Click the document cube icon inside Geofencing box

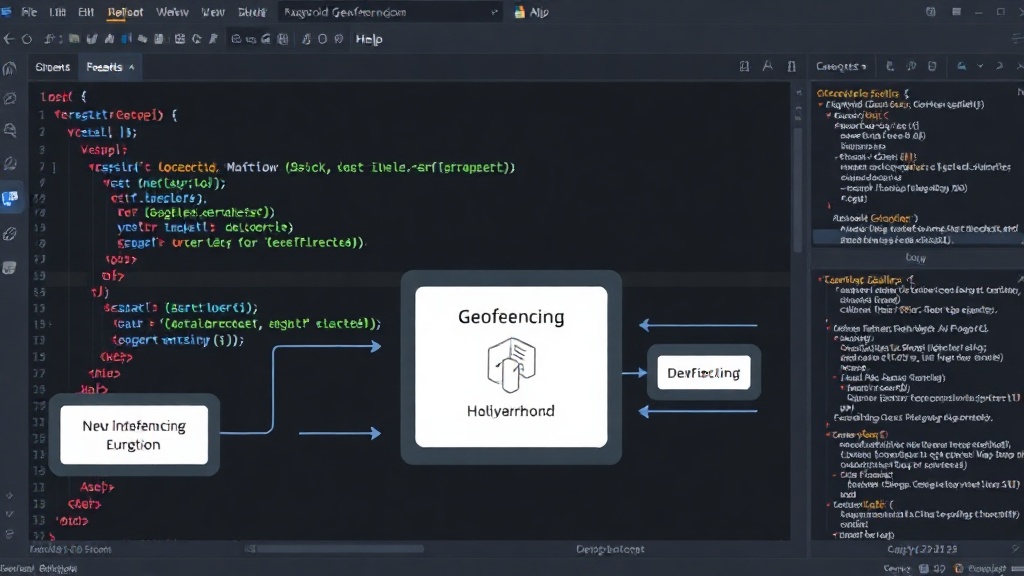tap(511, 365)
